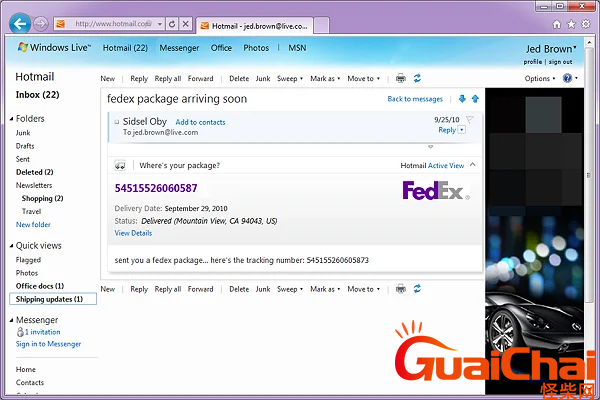Go to next message with down arrow
Screen dimensions: 600x400
(x=462, y=99)
